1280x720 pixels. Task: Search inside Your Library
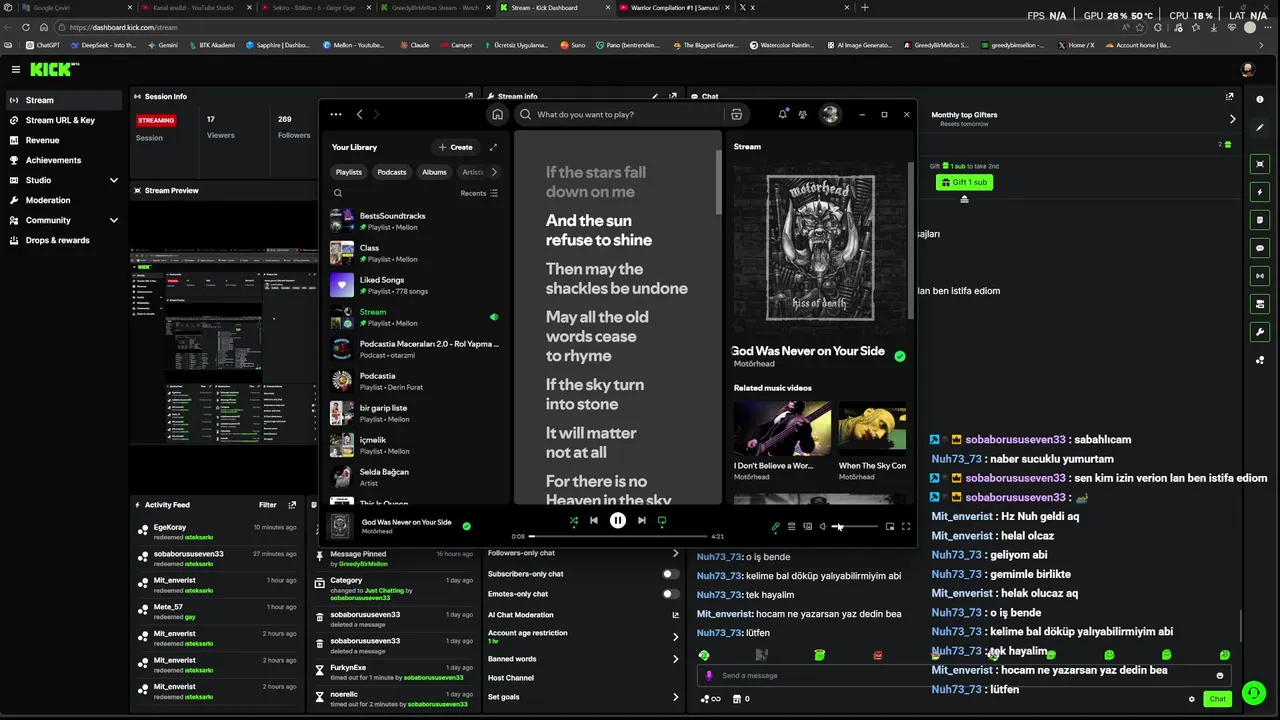tap(338, 193)
